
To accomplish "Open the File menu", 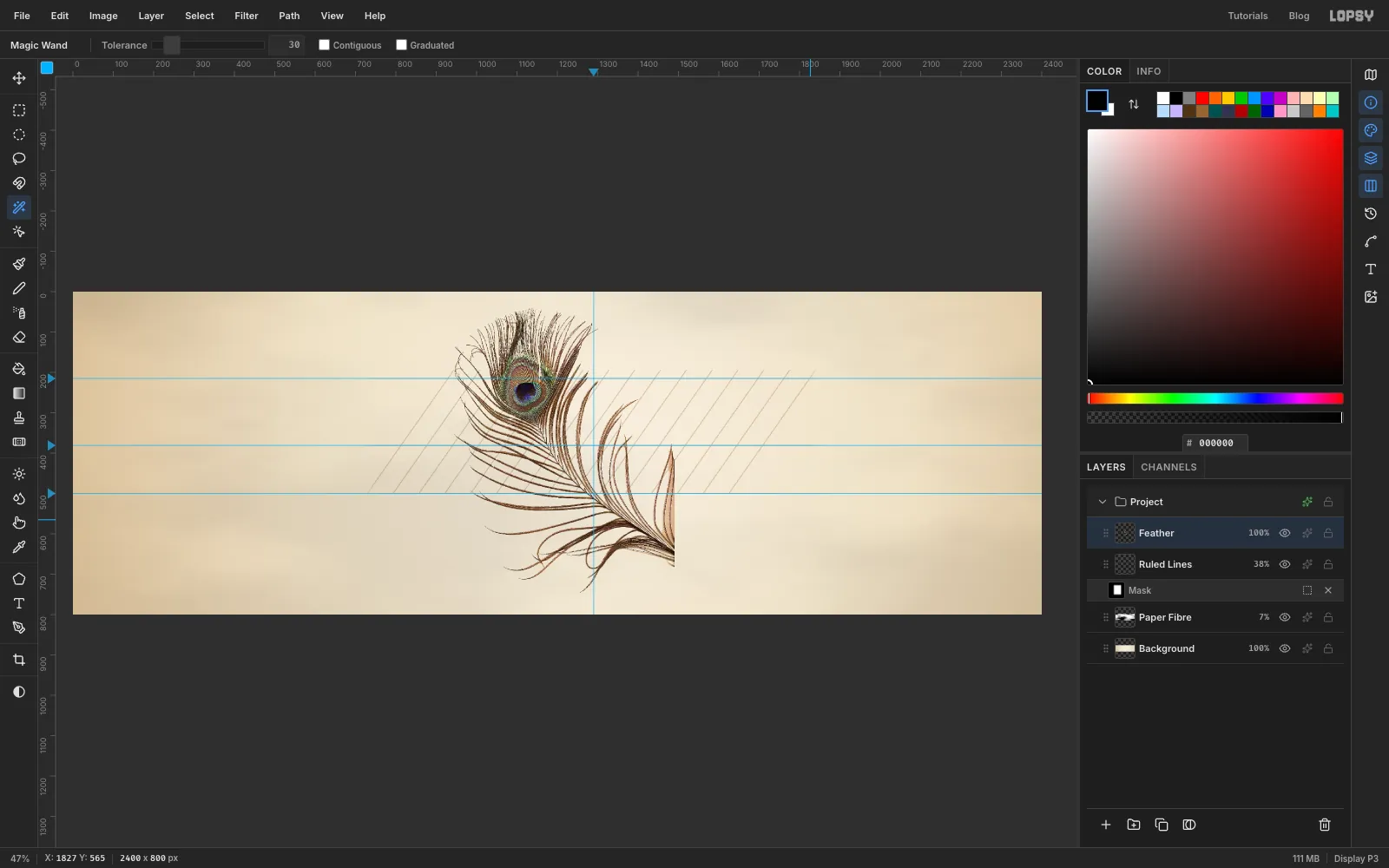I will tap(22, 16).
